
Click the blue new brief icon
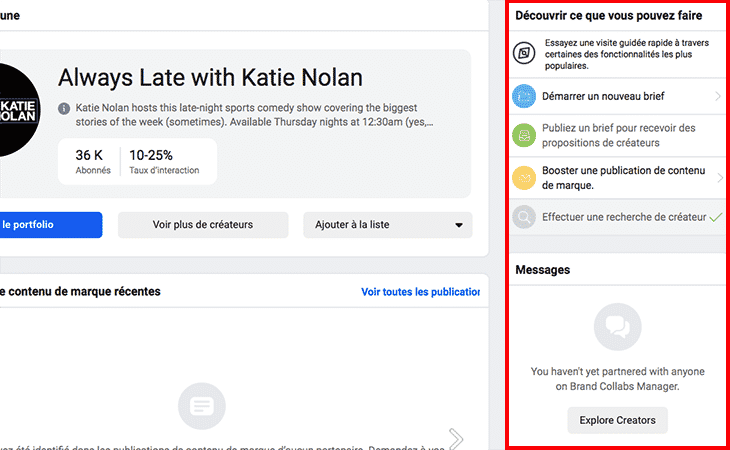pyautogui.click(x=525, y=96)
